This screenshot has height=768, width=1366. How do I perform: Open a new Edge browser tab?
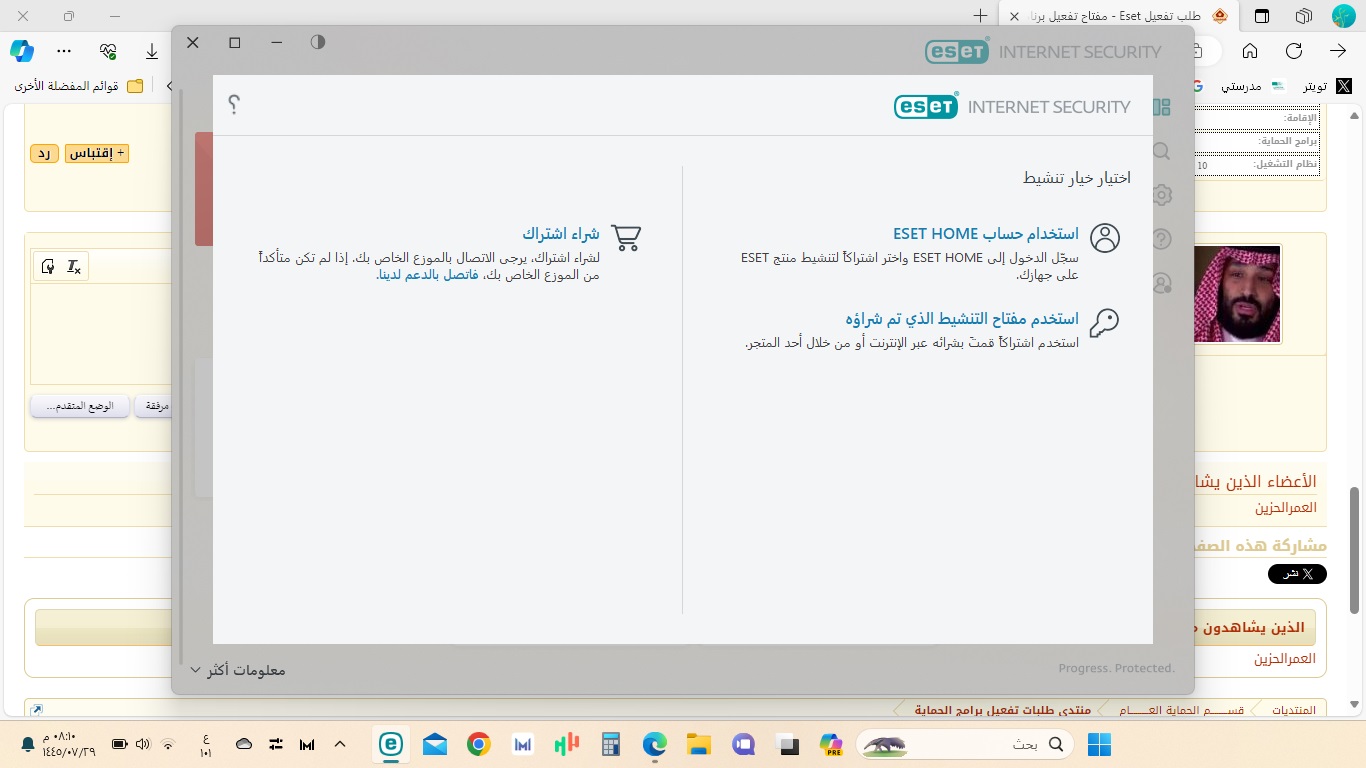[x=981, y=16]
